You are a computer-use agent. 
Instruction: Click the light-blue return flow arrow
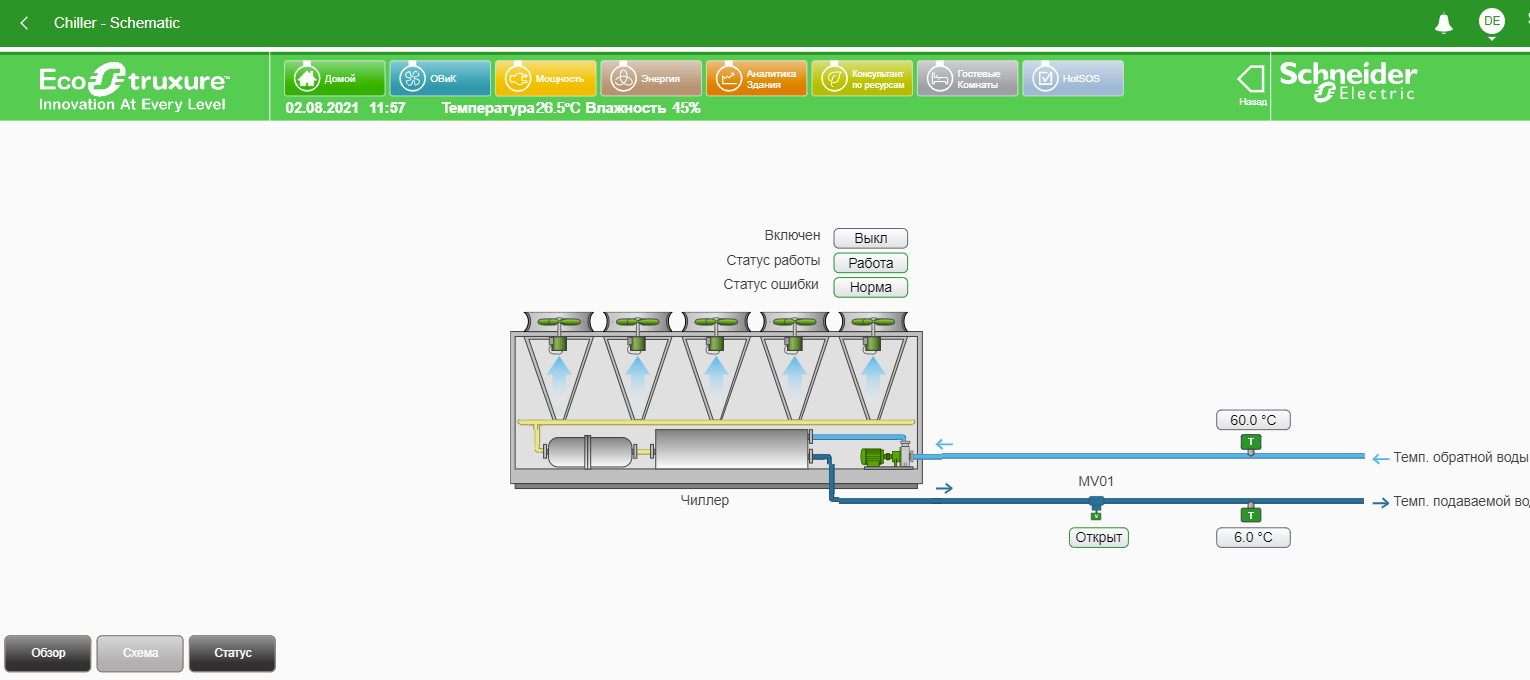pyautogui.click(x=944, y=445)
